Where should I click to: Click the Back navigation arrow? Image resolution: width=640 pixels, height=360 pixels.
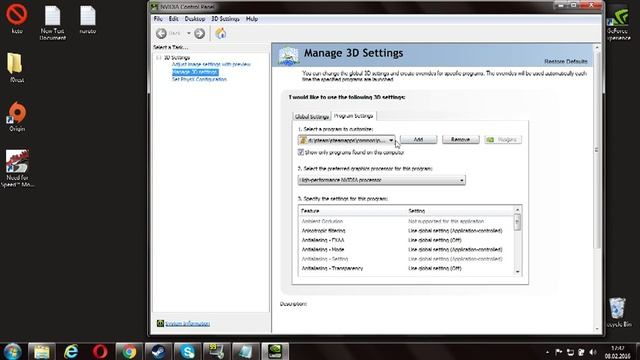click(x=161, y=33)
